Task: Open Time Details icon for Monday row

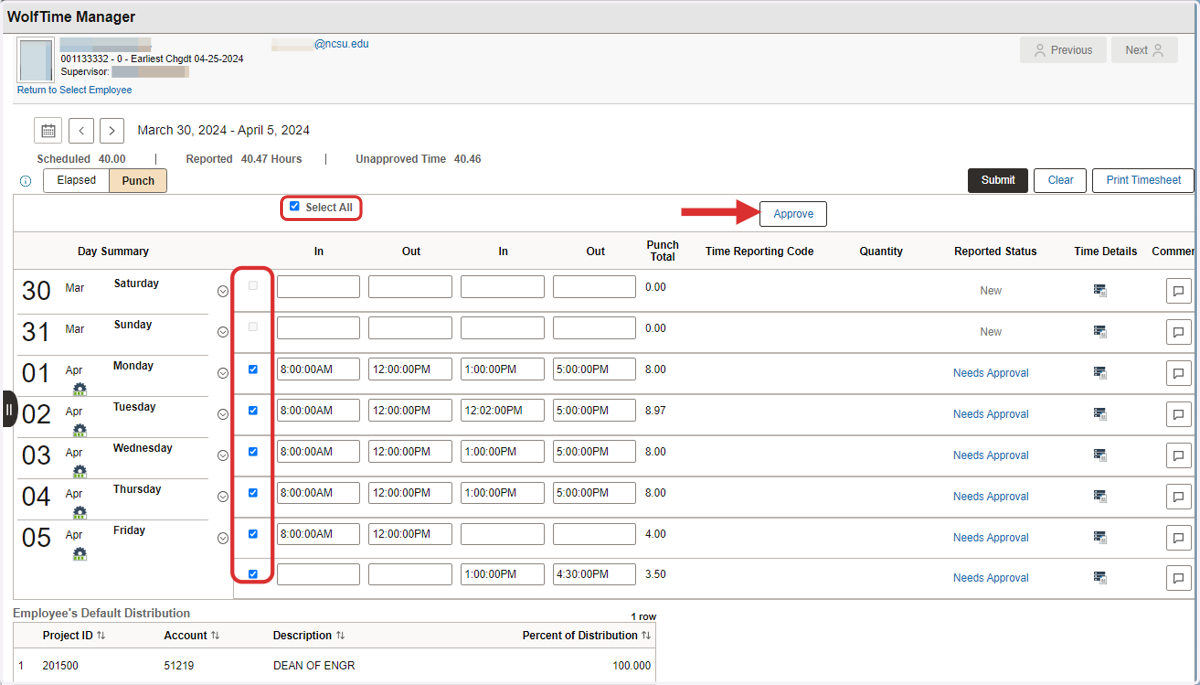Action: 1100,373
